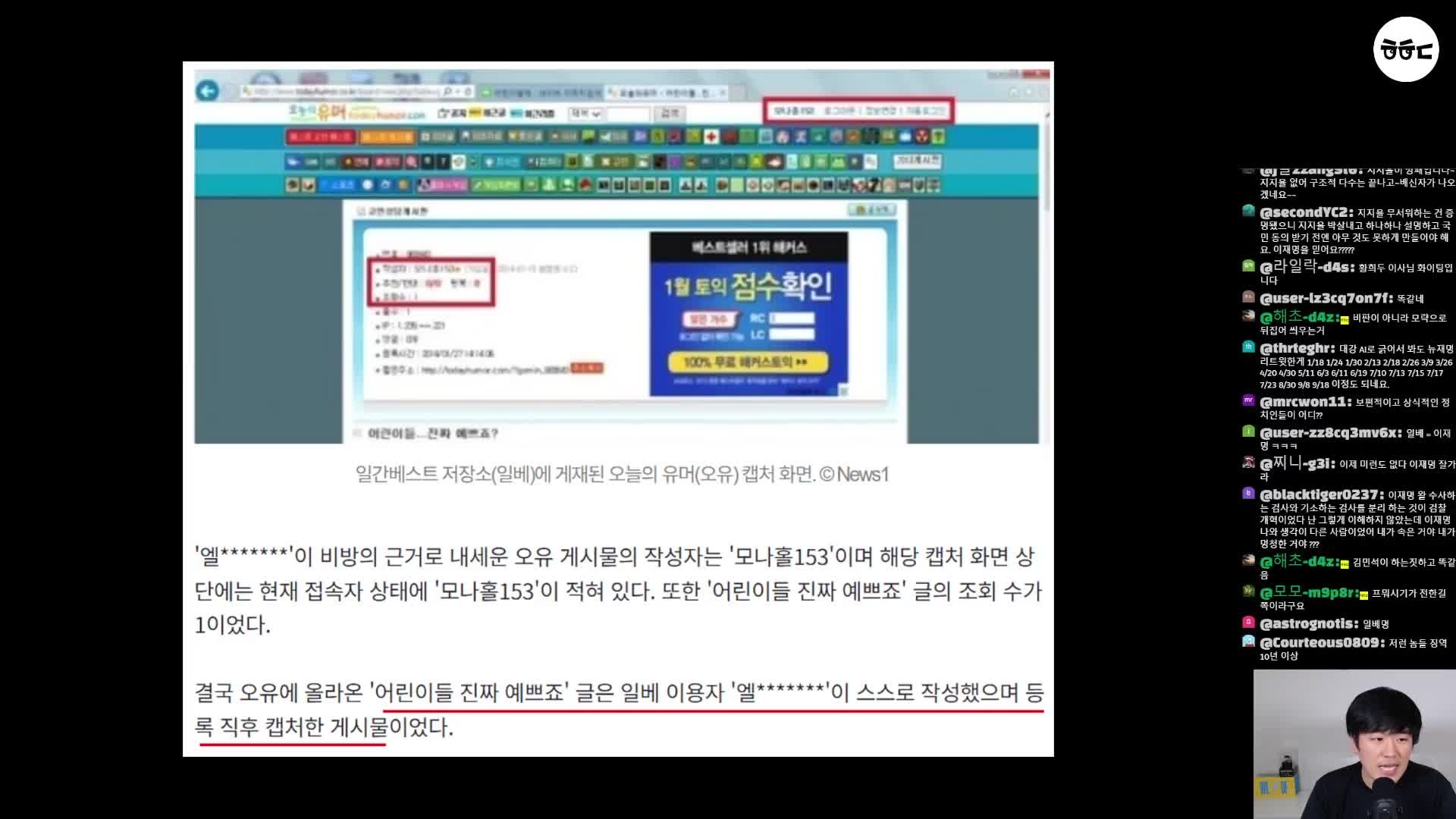Click the avatar icon beside @blacktiger0237
The image size is (1456, 819).
[x=1248, y=493]
